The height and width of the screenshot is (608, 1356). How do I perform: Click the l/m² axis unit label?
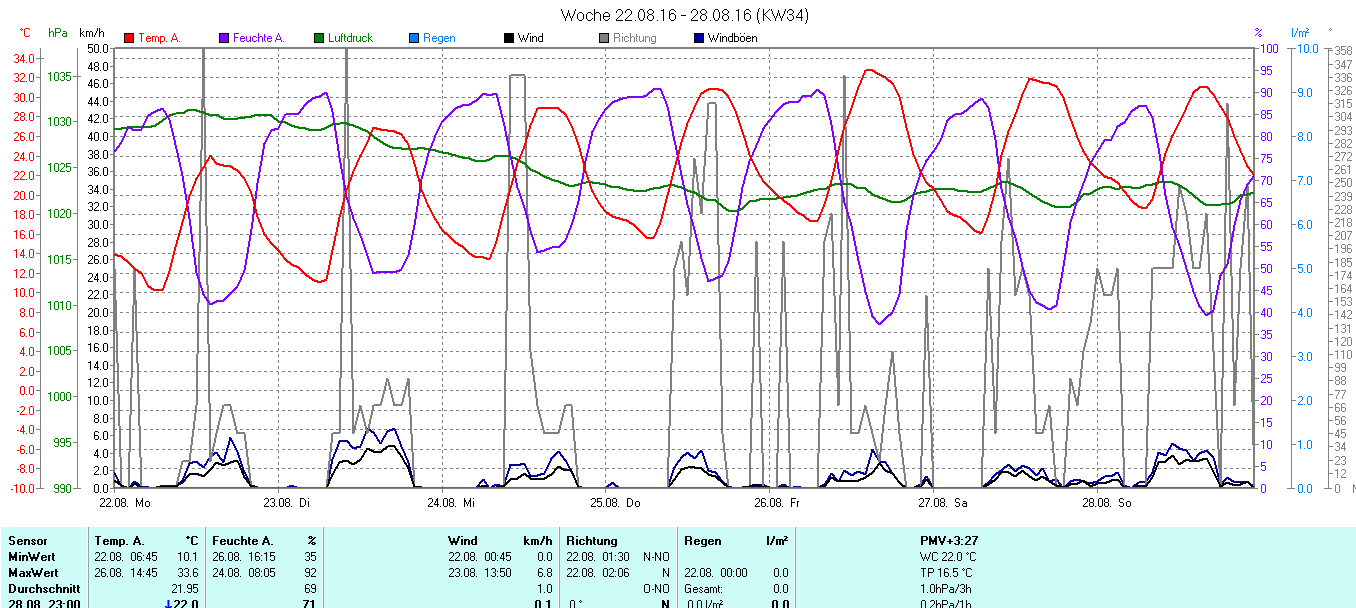pyautogui.click(x=1299, y=33)
